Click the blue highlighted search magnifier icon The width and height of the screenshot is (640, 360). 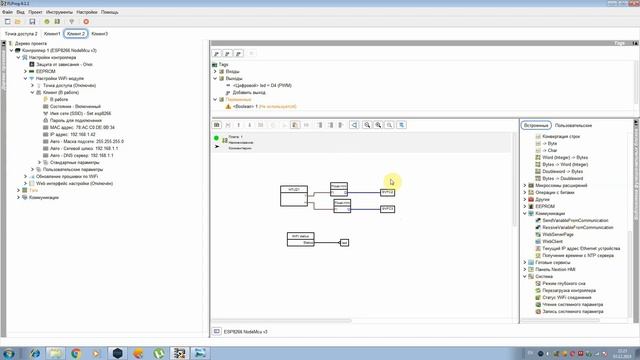[x=402, y=125]
